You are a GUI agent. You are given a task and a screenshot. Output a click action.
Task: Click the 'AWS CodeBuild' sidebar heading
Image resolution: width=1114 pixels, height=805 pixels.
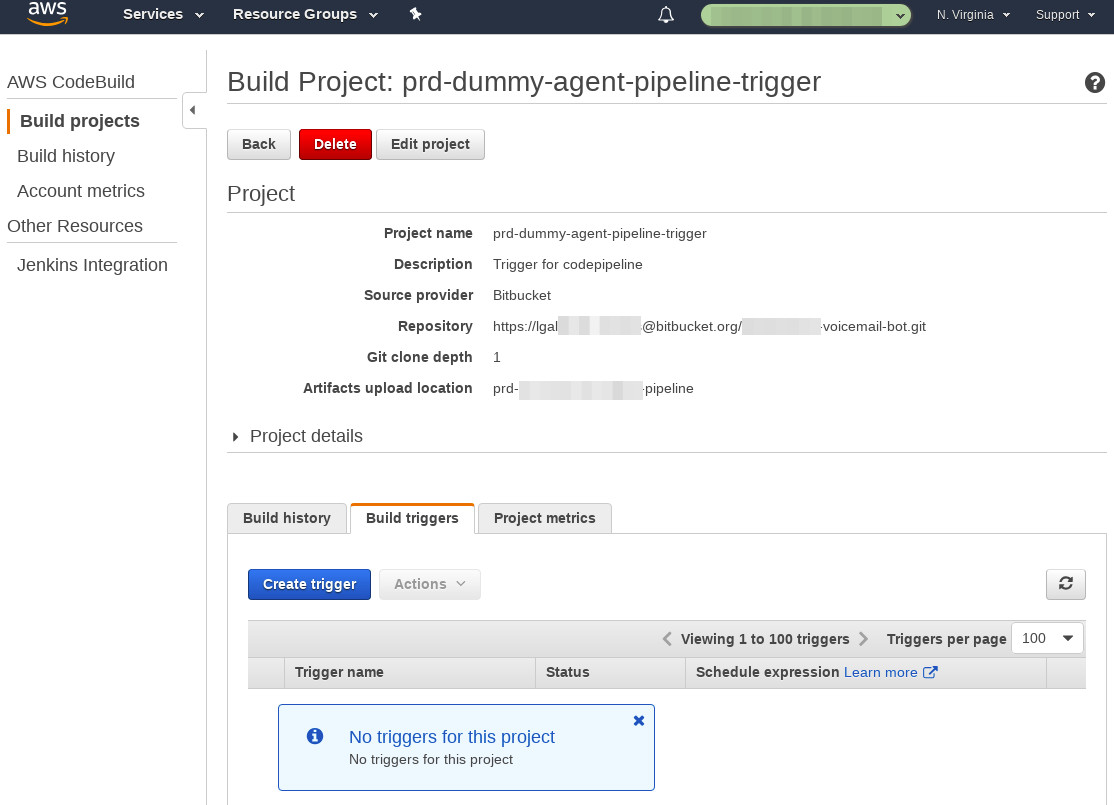tap(71, 82)
